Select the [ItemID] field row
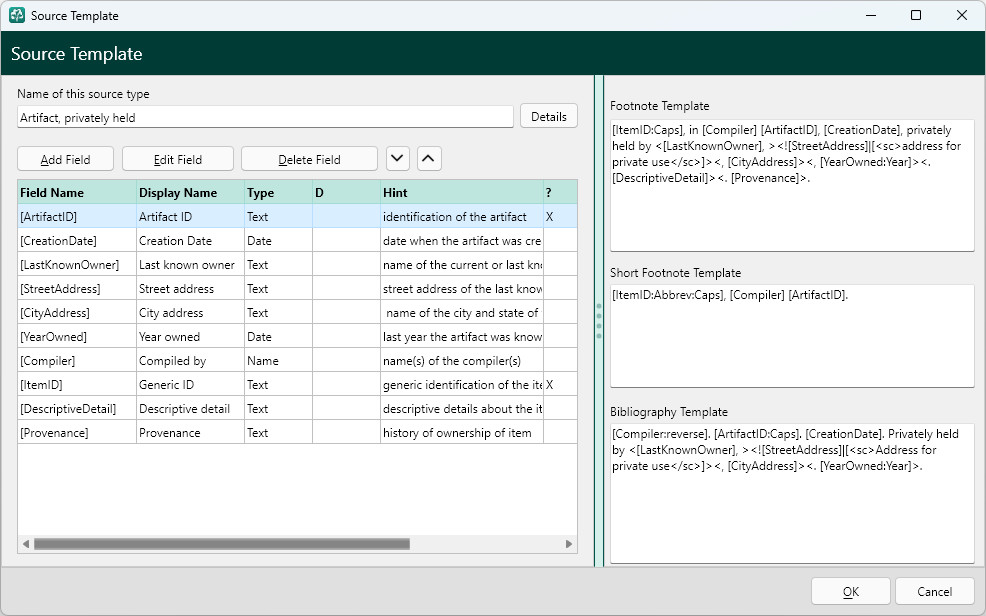 (297, 384)
